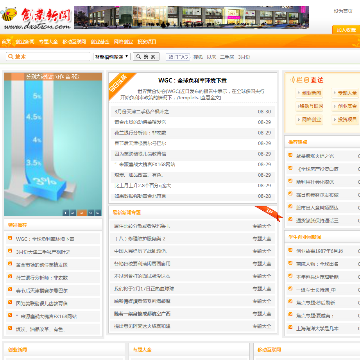
Task: Focus the search text field
Action: [48, 57]
